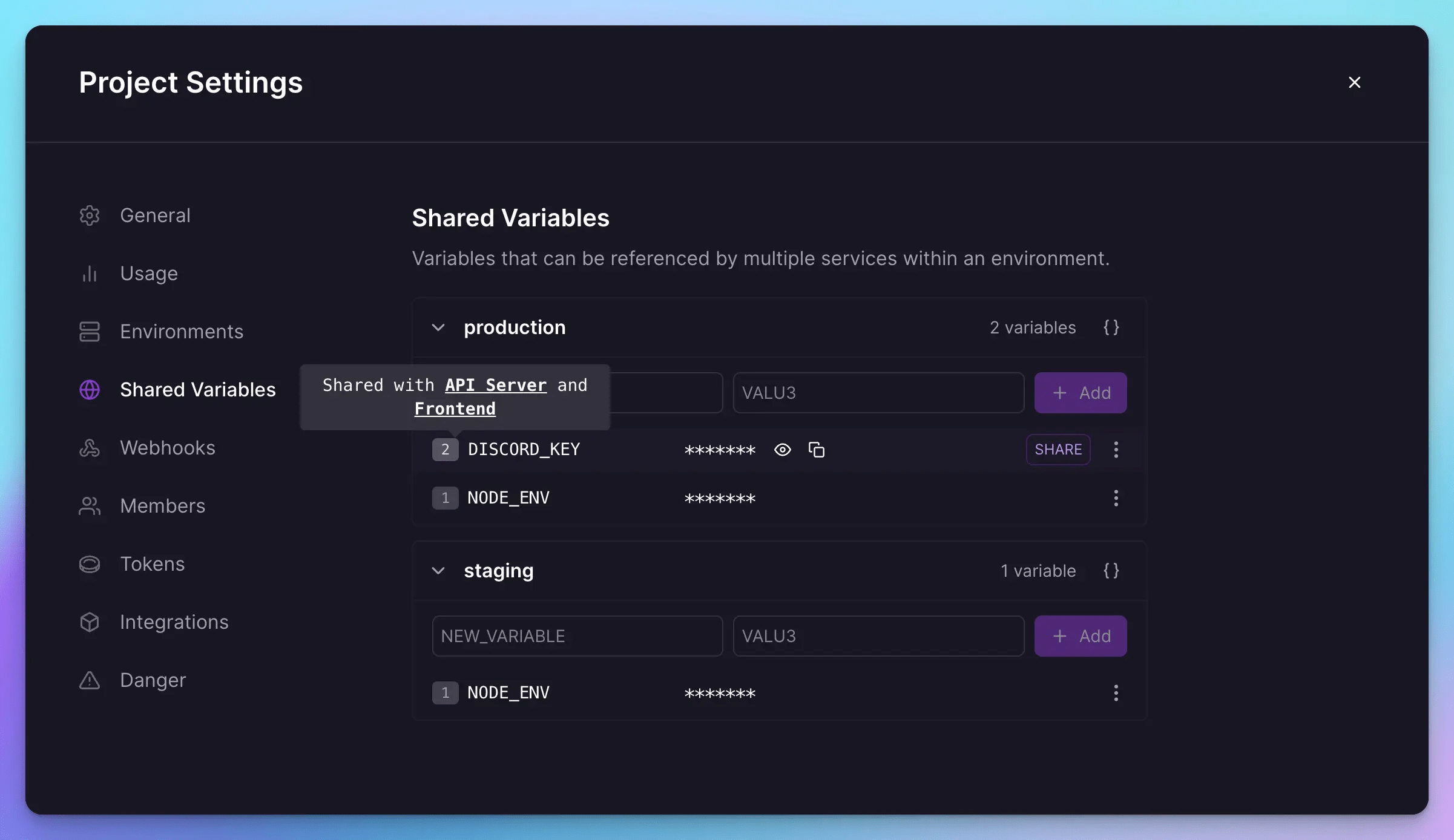Image resolution: width=1454 pixels, height=840 pixels.
Task: Click the Integrations sidebar icon
Action: pyautogui.click(x=89, y=622)
